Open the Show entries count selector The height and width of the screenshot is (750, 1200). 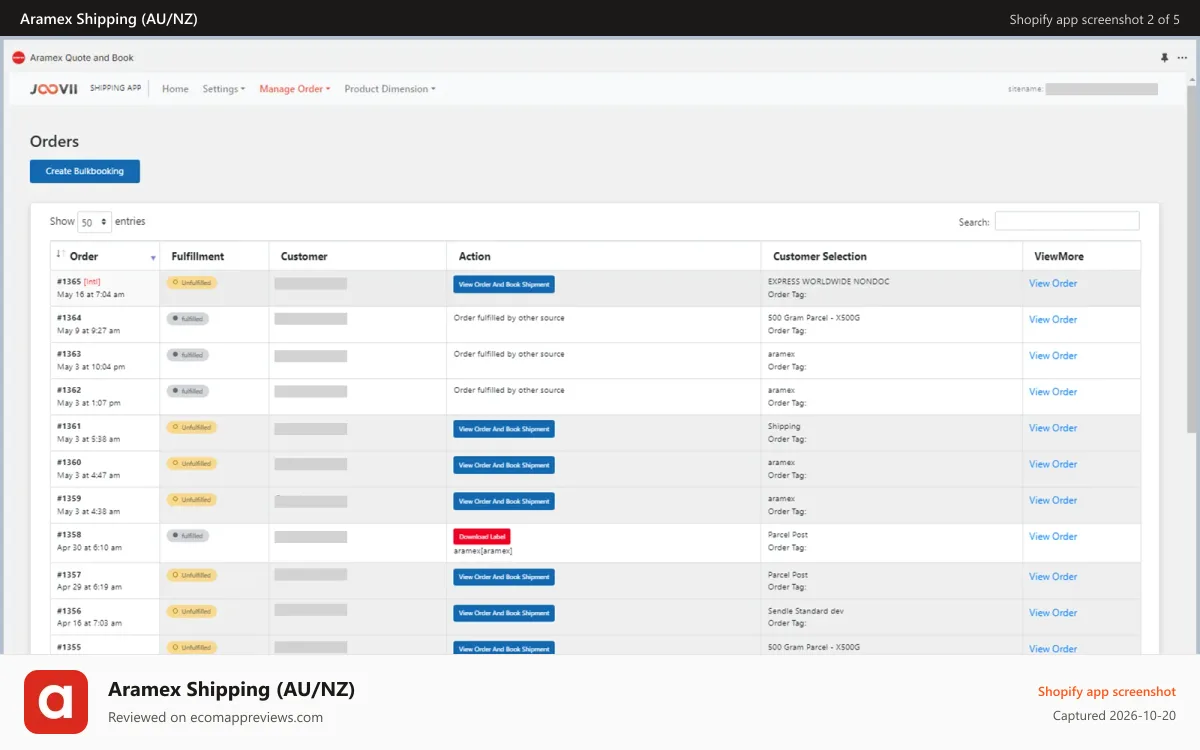coord(94,222)
